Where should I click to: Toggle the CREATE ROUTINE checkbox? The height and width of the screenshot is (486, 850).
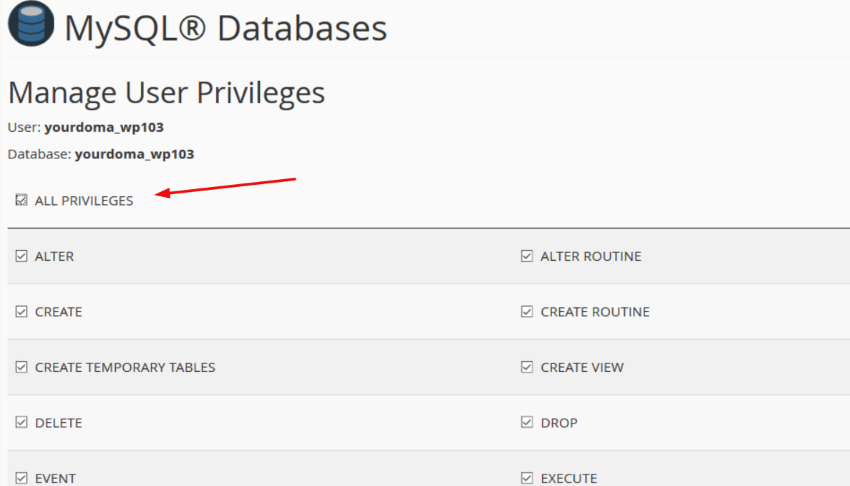pyautogui.click(x=527, y=312)
